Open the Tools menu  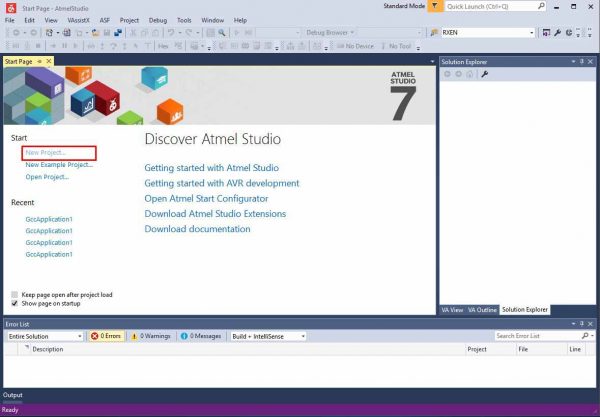pyautogui.click(x=184, y=20)
